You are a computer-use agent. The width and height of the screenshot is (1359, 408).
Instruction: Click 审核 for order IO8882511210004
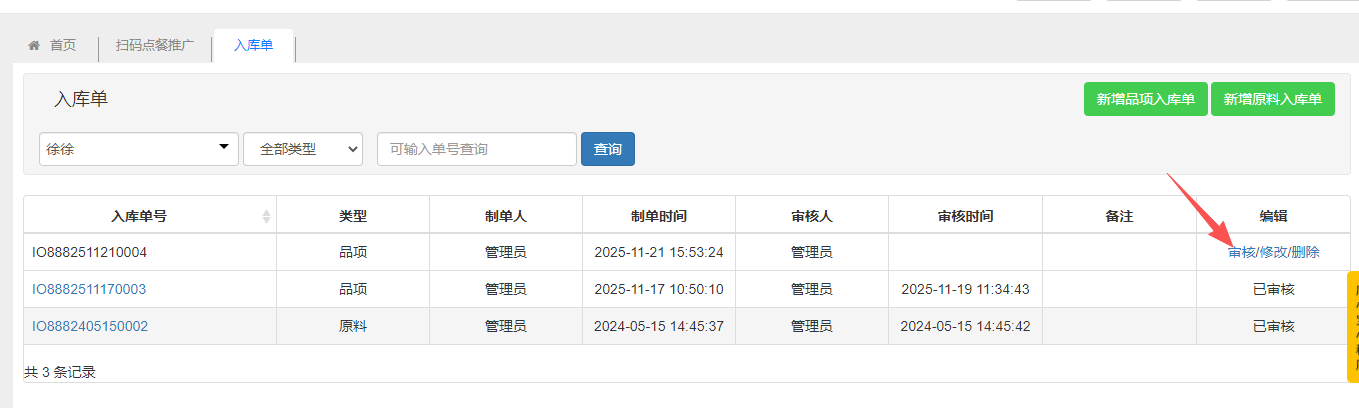click(1240, 252)
